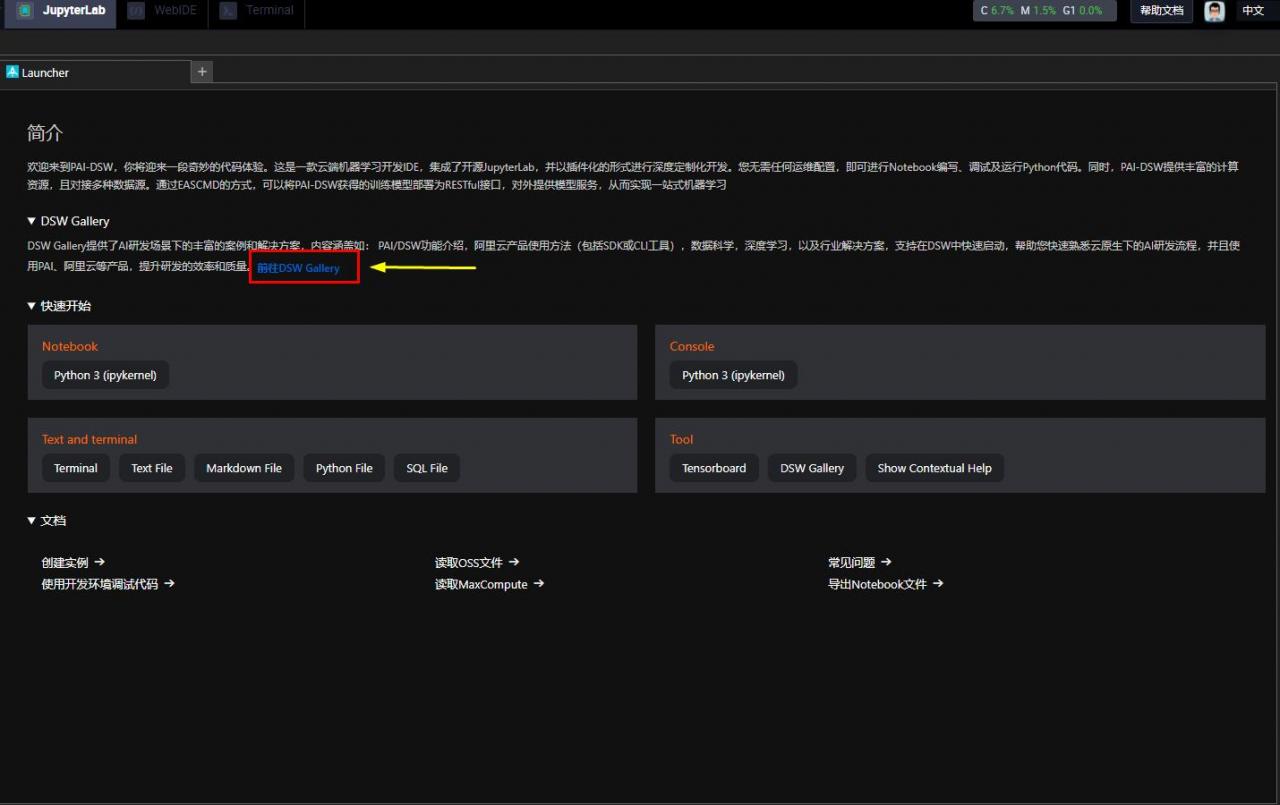Switch language with 中文 button
This screenshot has width=1280, height=805.
(x=1253, y=11)
